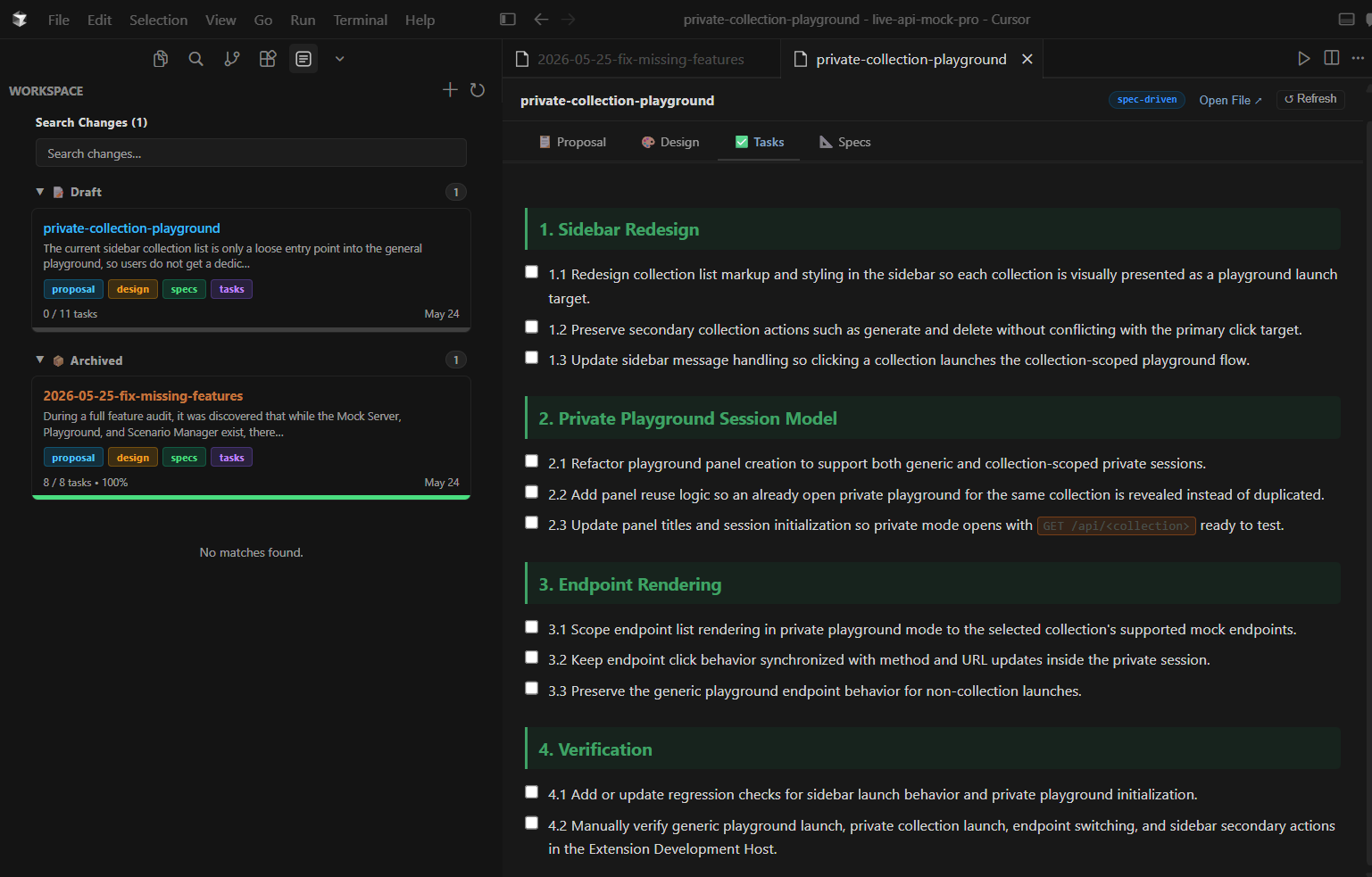
Task: Click the Draft section document icon
Action: pyautogui.click(x=58, y=192)
